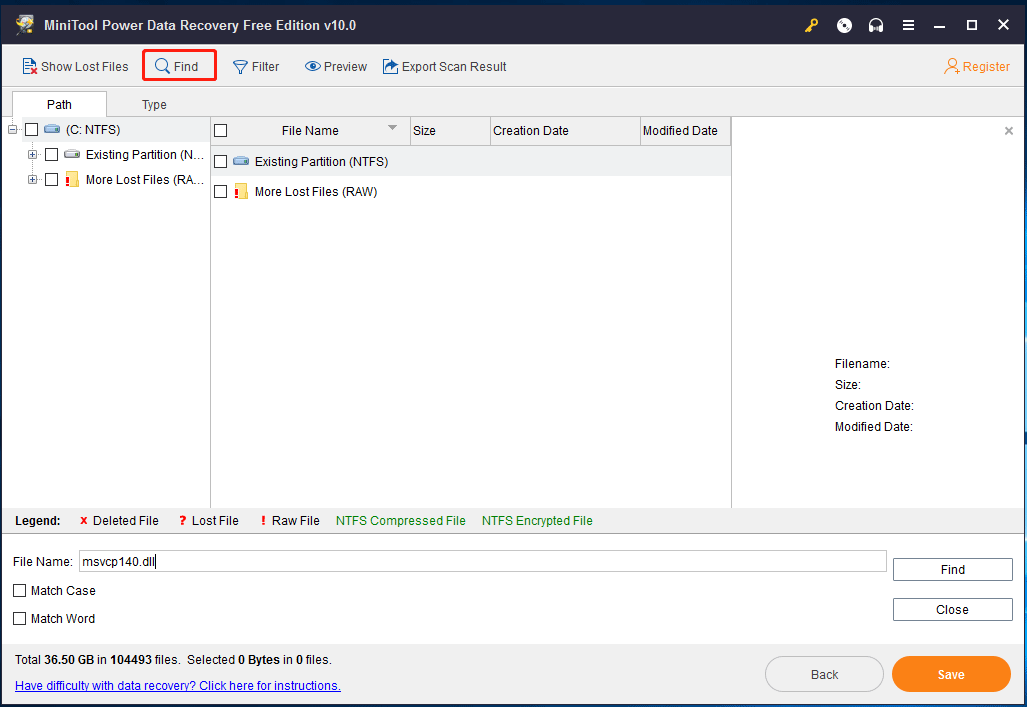
Task: Click More Lost Files (RAW) folder icon in list
Action: click(x=241, y=191)
